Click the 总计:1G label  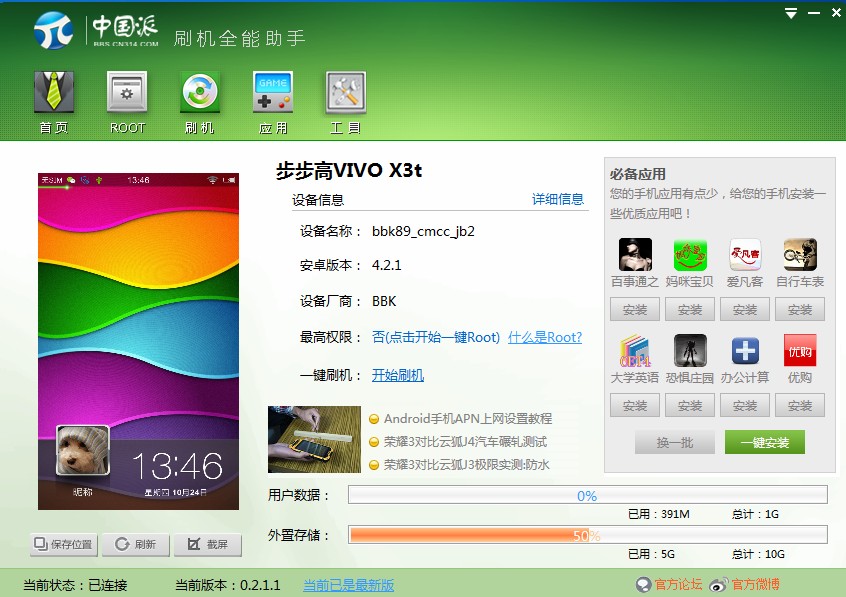755,514
